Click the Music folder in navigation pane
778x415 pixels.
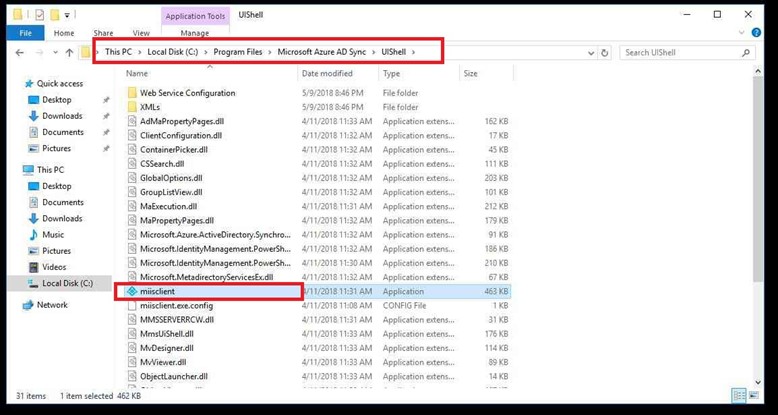[x=53, y=234]
